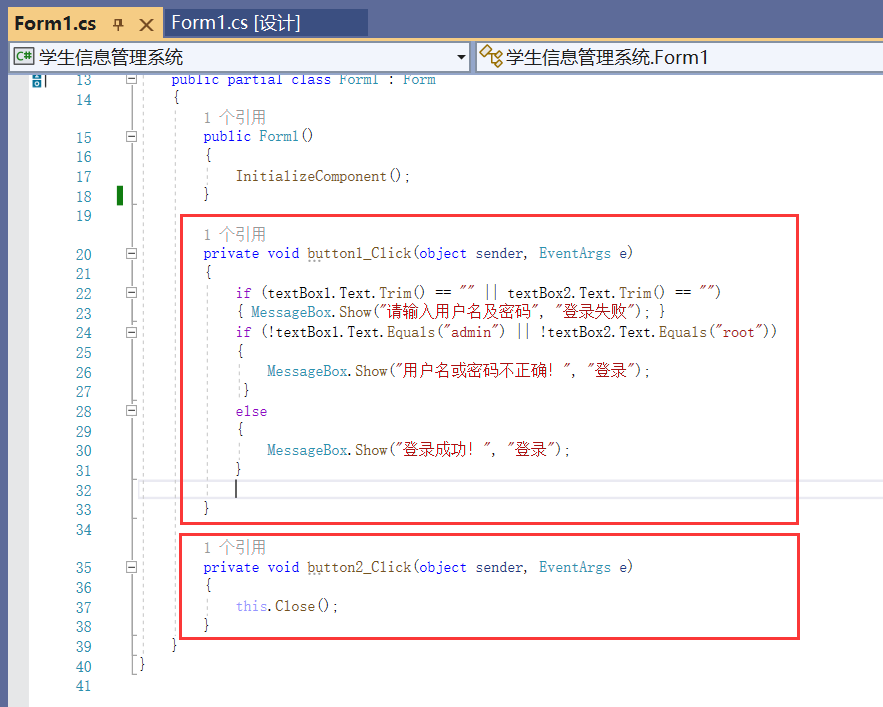Open the 学生信息管理系统.Form1 type dropdown

680,57
